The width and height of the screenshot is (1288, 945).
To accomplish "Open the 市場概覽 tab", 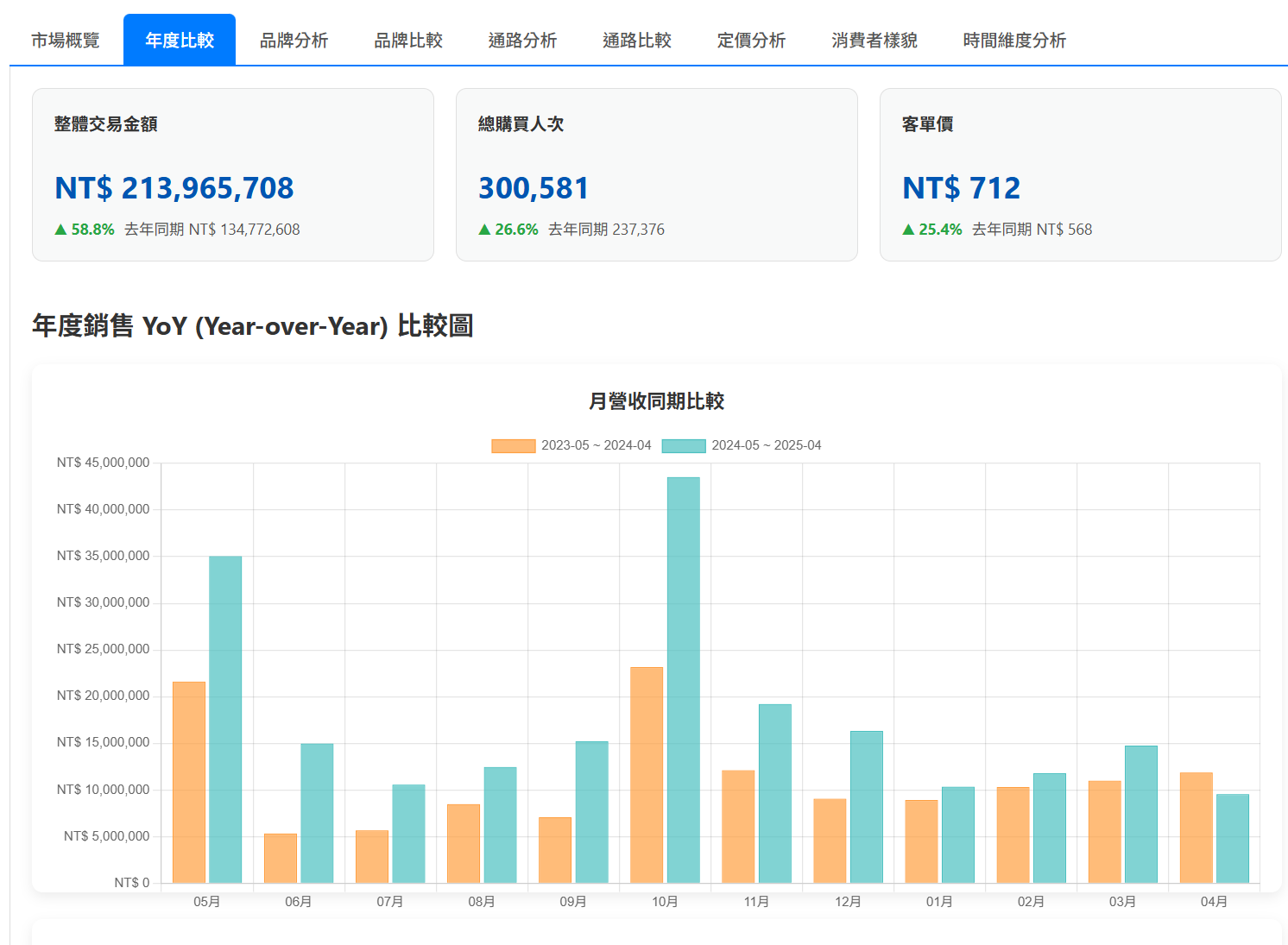I will point(66,40).
